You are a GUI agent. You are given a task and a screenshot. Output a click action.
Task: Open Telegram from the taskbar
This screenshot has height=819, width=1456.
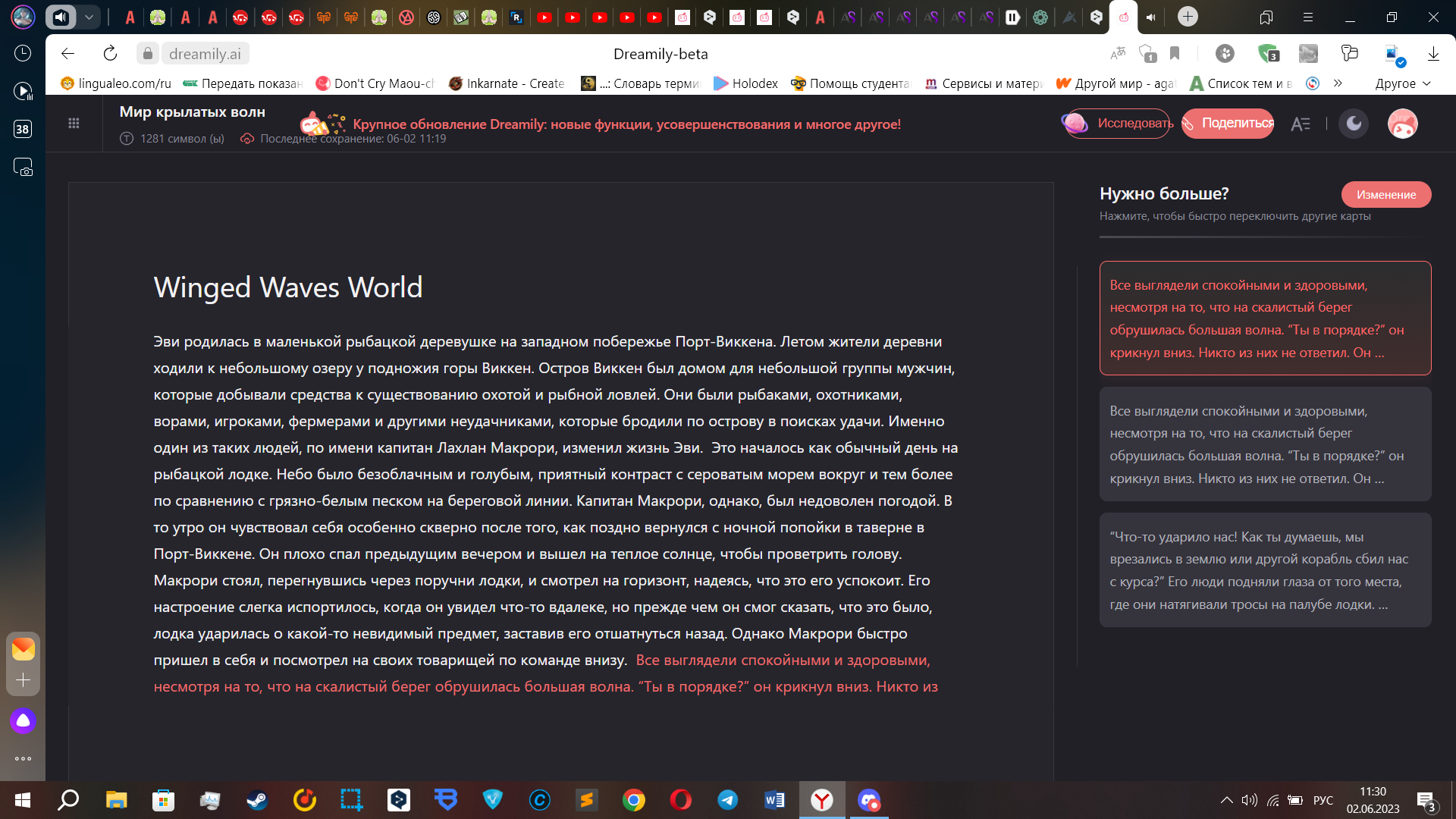click(x=727, y=800)
